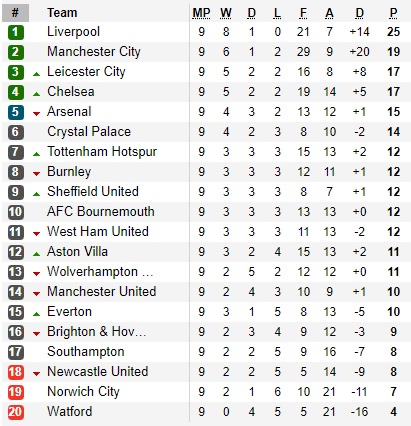Click Watford's red position 20 badge
The width and height of the screenshot is (411, 426).
pos(15,412)
